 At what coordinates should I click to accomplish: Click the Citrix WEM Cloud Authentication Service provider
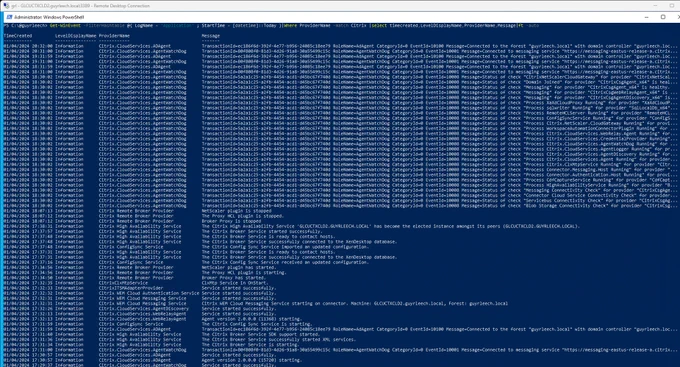click(x=149, y=293)
